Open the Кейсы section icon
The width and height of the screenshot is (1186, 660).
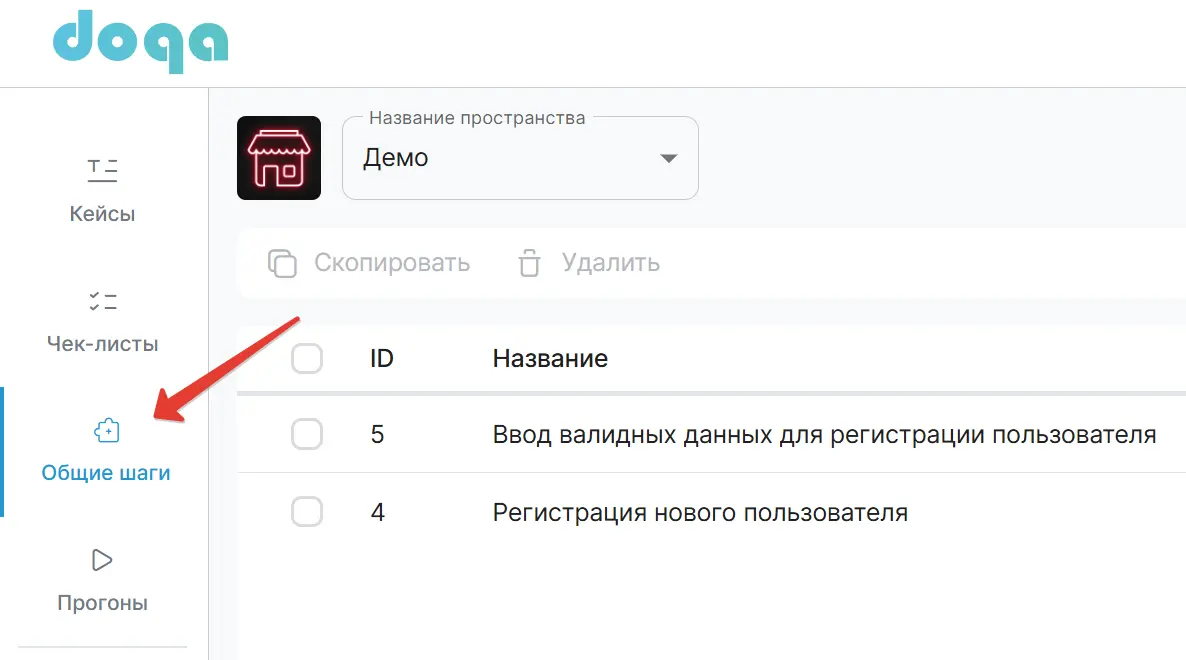pos(101,169)
